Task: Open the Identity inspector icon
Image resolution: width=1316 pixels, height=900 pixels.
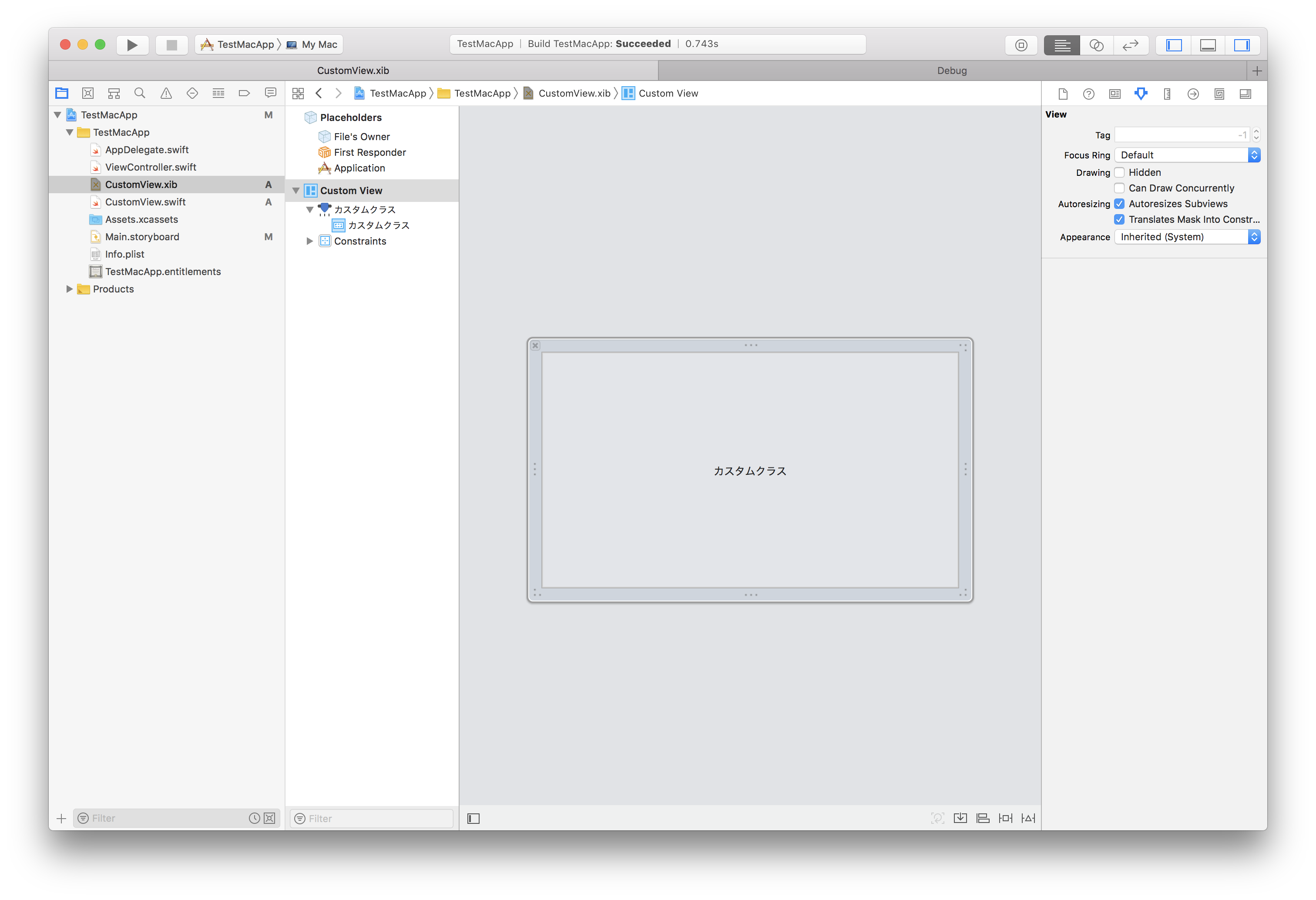Action: 1115,94
